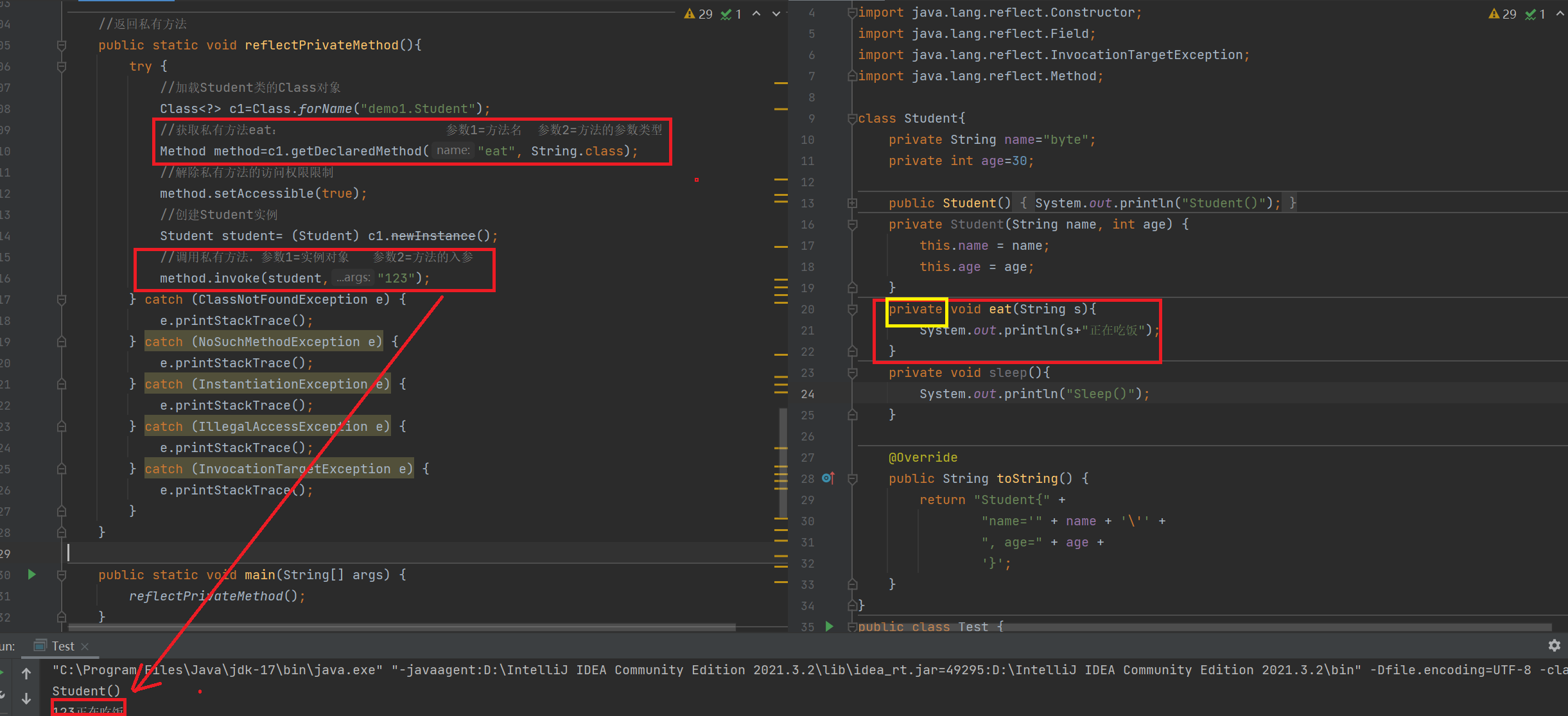Click the down arrow in Run console toolbar

[26, 698]
